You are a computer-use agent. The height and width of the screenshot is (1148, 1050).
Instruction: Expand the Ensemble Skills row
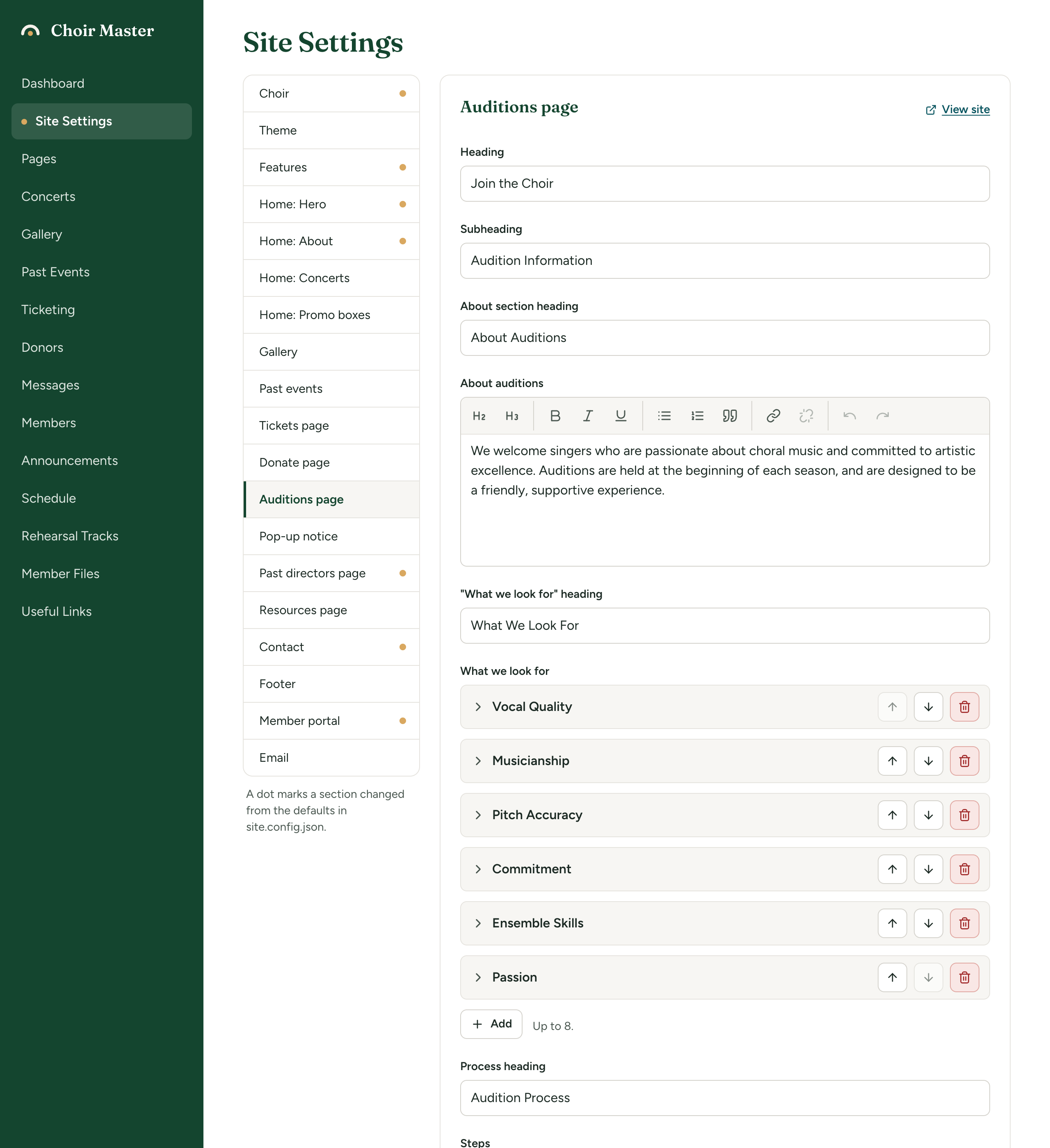point(478,923)
